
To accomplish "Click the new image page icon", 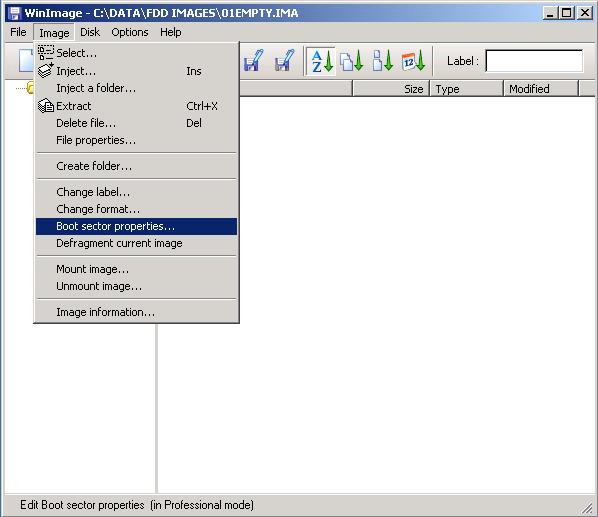I will [x=26, y=60].
